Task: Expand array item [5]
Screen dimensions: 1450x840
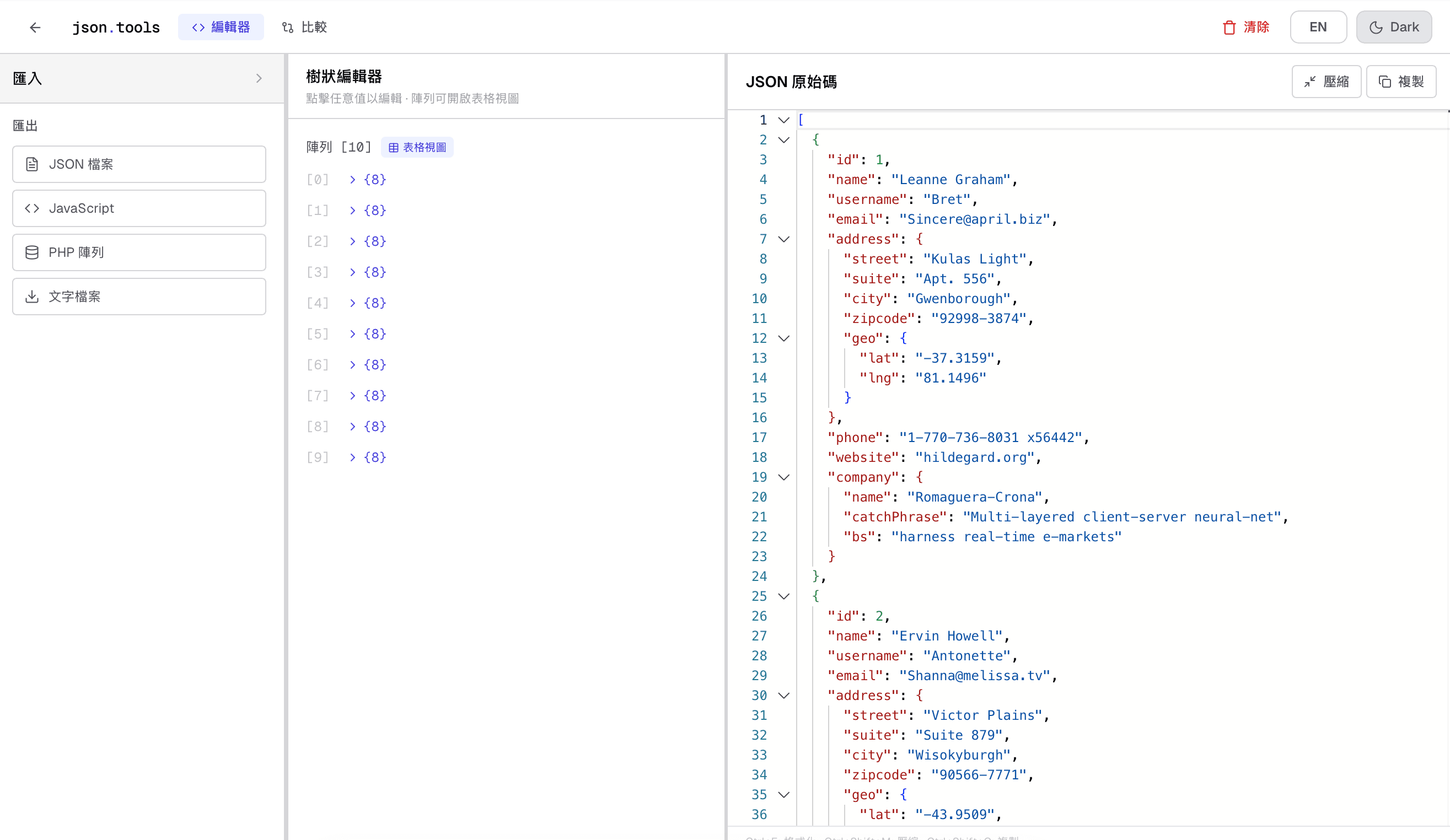Action: [353, 333]
